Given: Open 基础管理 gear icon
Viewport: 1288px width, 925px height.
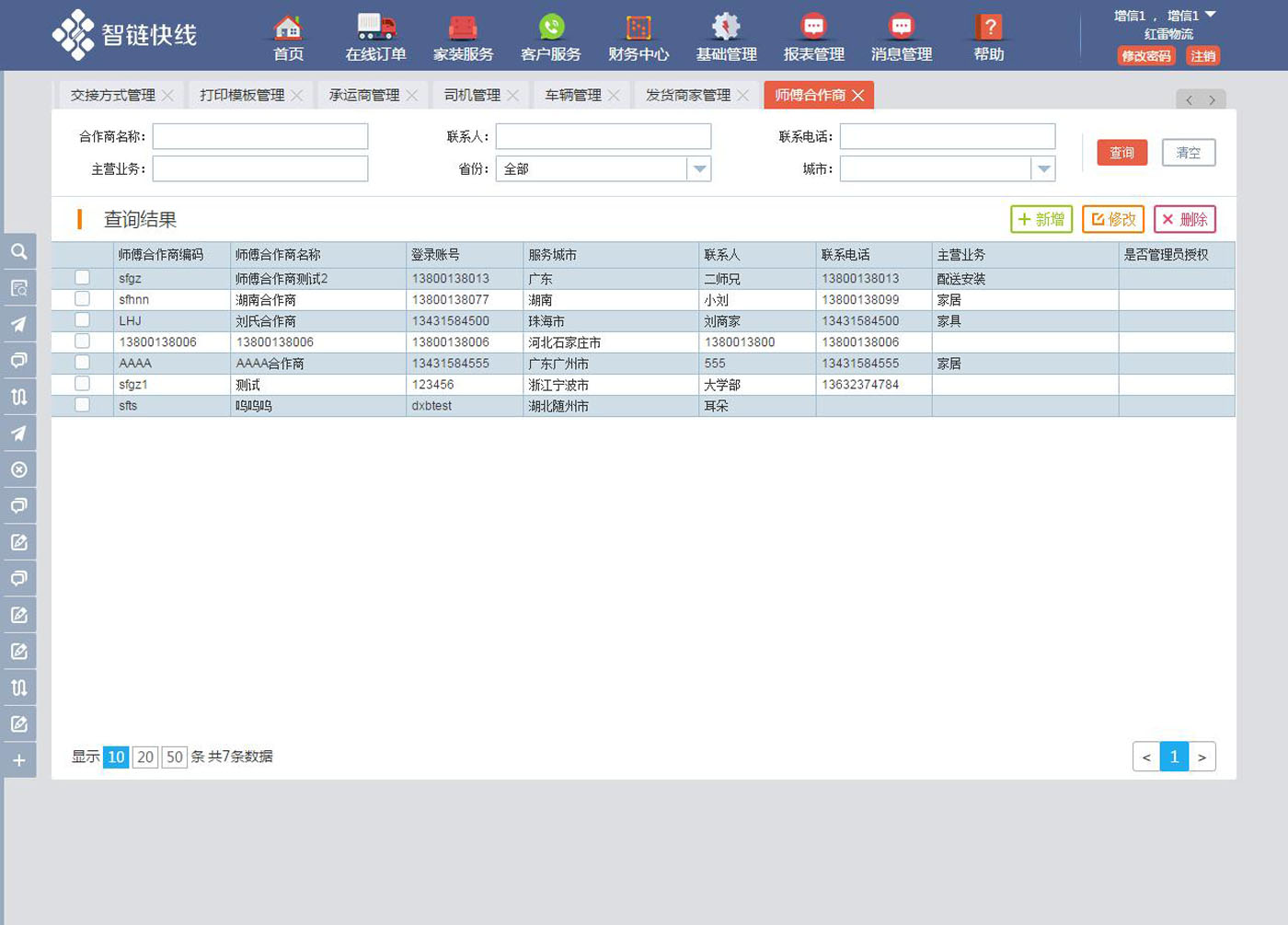Looking at the screenshot, I should [726, 28].
